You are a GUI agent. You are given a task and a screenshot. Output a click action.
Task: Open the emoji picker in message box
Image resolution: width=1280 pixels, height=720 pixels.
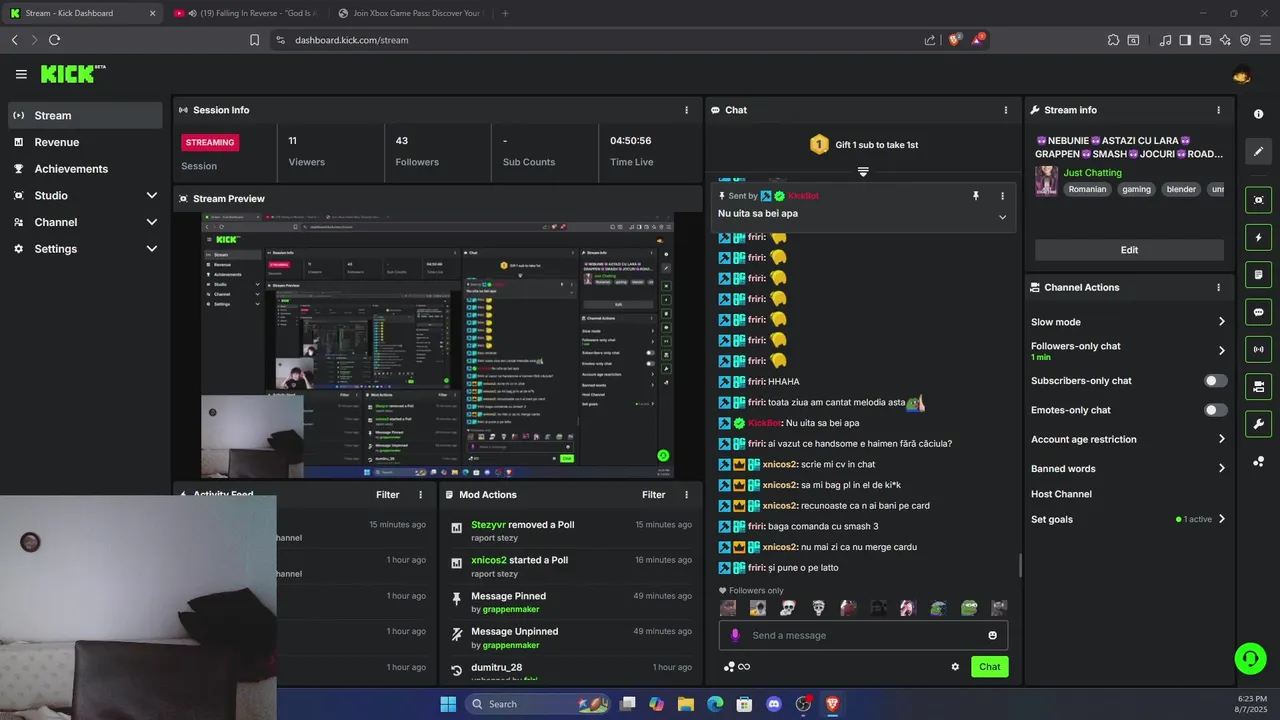click(992, 635)
